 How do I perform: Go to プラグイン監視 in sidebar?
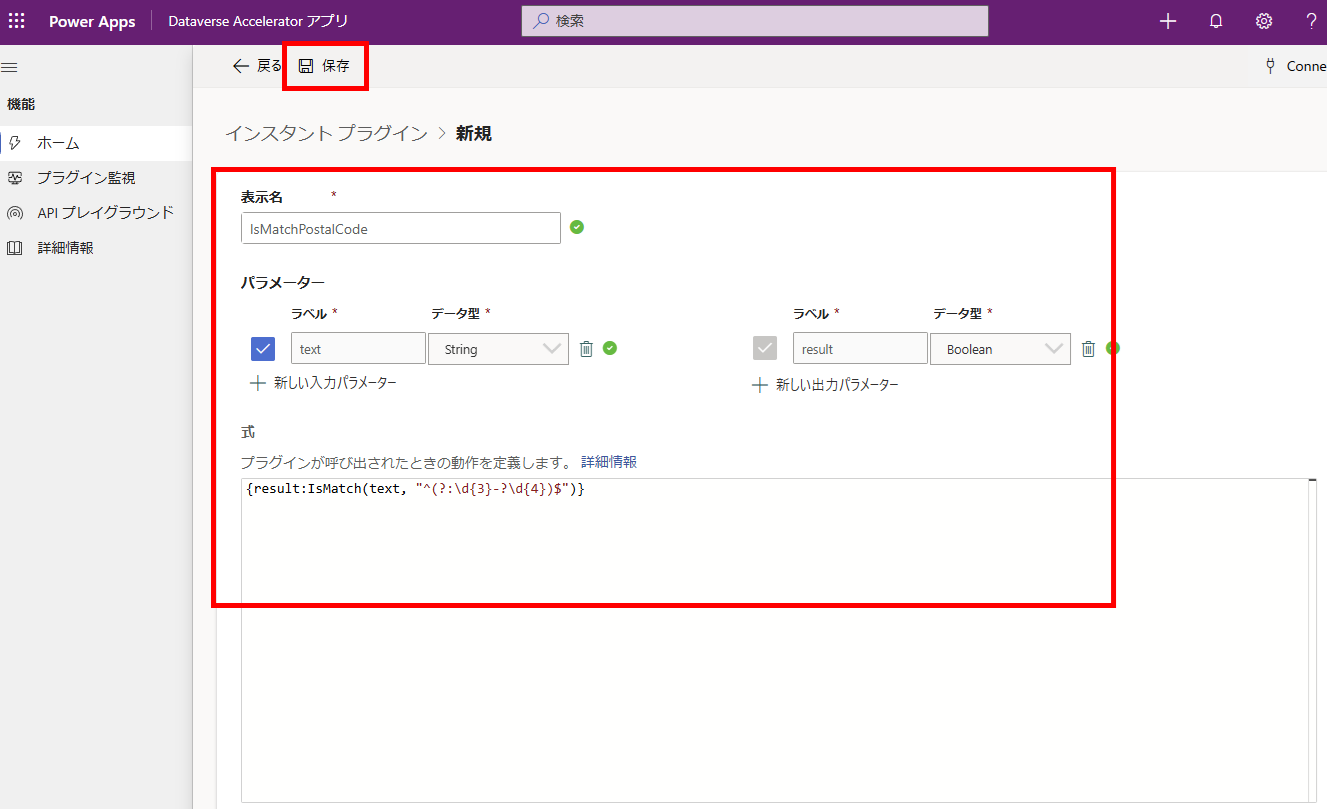coord(85,178)
